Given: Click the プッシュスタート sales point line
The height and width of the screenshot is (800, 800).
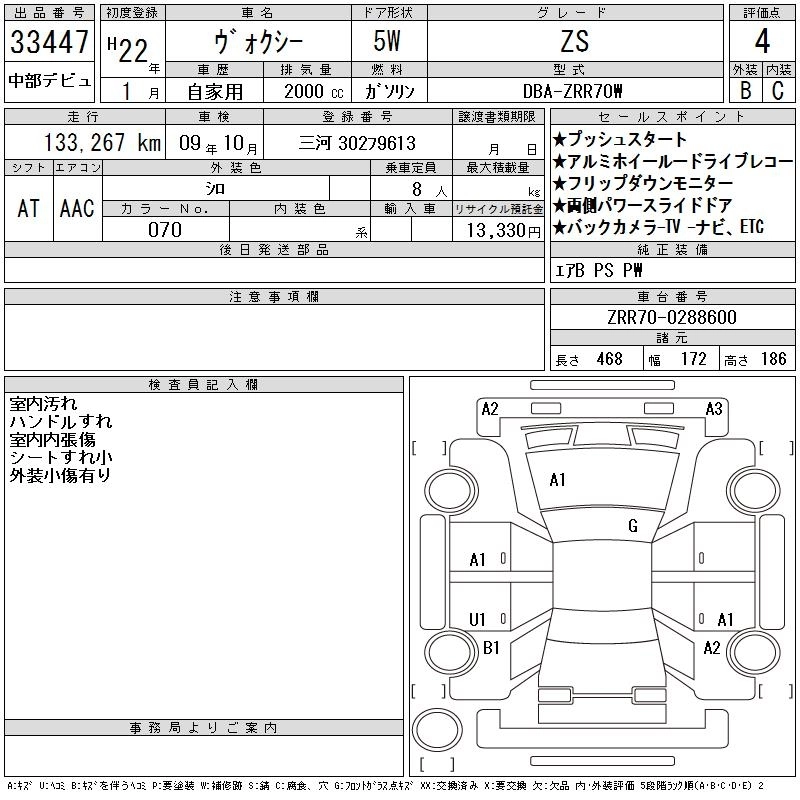Looking at the screenshot, I should (620, 139).
